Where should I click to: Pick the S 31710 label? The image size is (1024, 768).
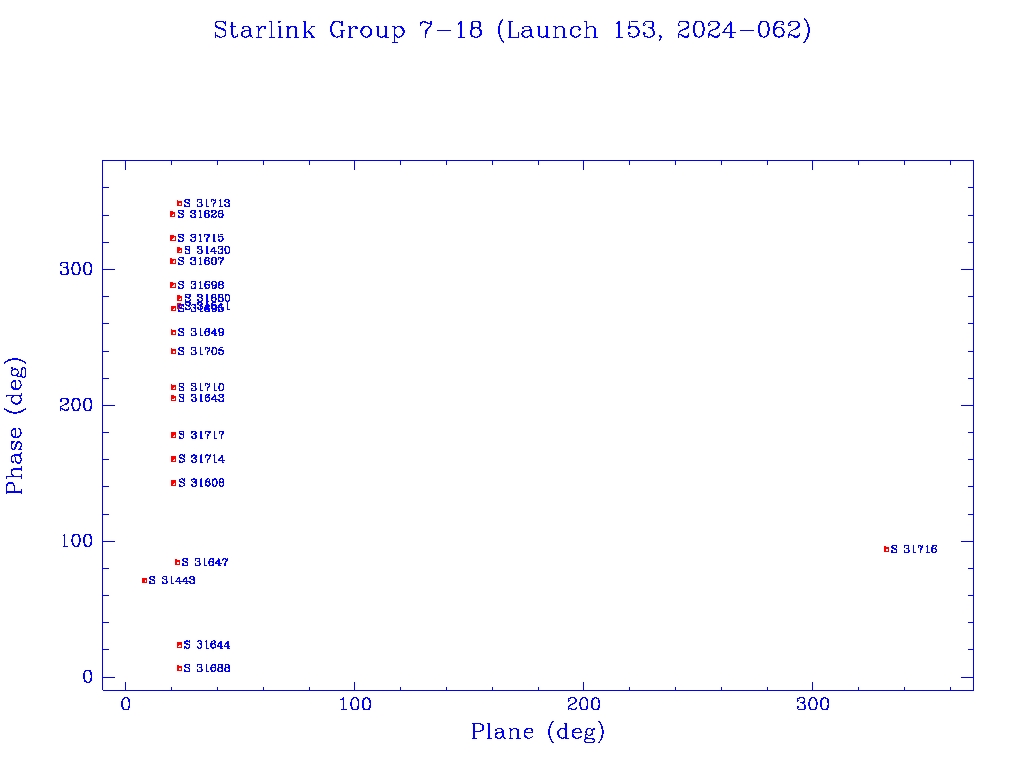point(201,387)
